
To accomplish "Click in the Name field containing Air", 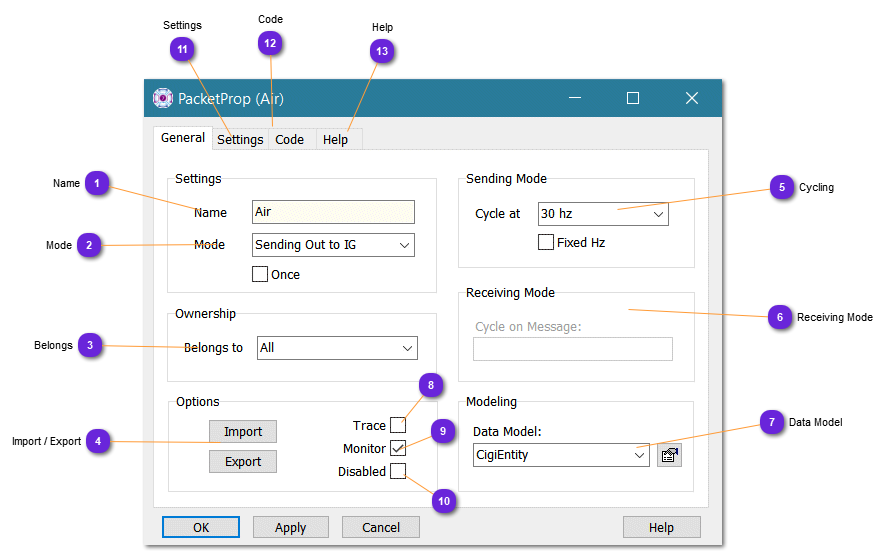I will (333, 212).
